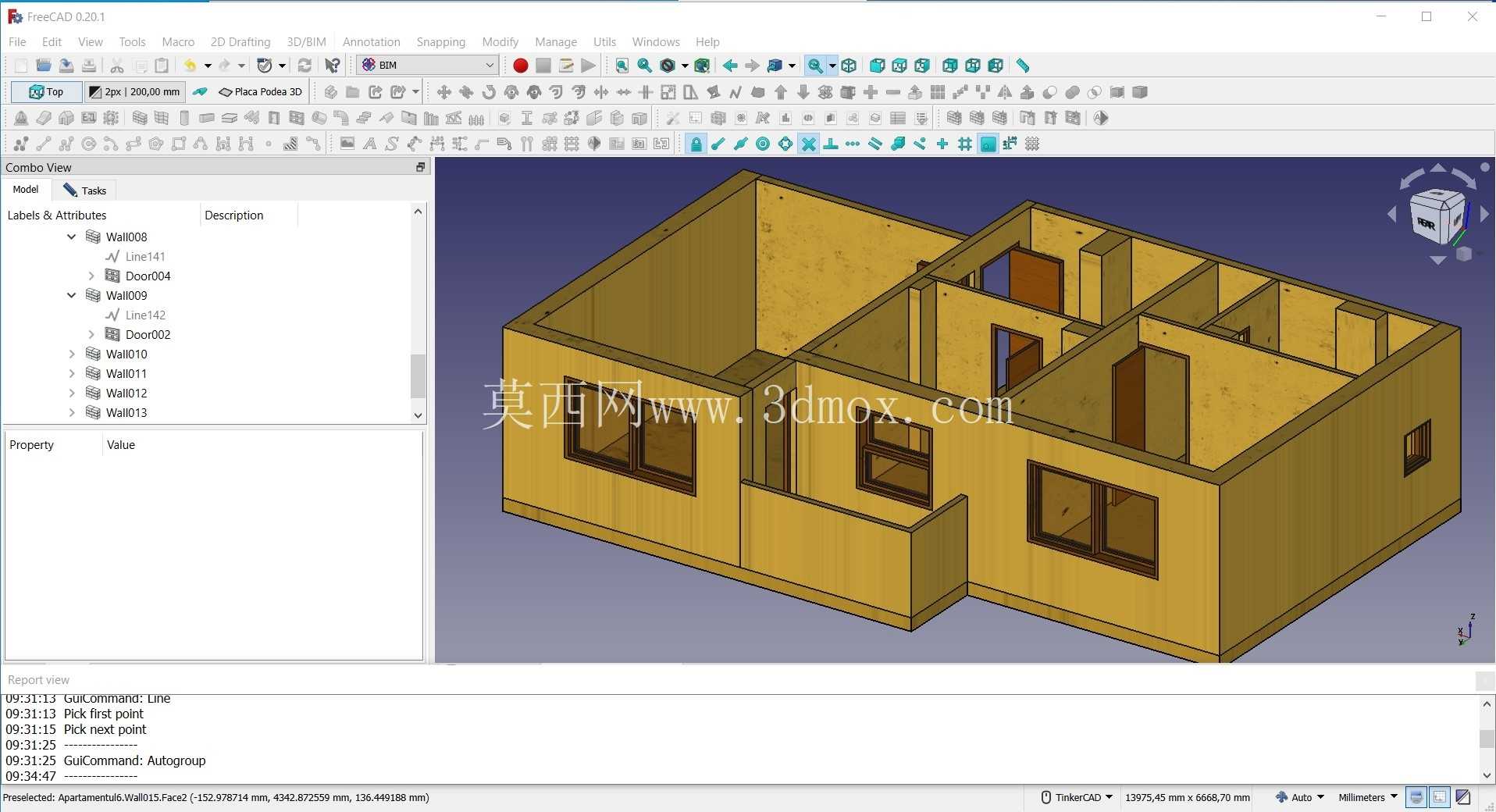The image size is (1496, 812).
Task: Select the Measure distance ruler icon
Action: click(1022, 66)
